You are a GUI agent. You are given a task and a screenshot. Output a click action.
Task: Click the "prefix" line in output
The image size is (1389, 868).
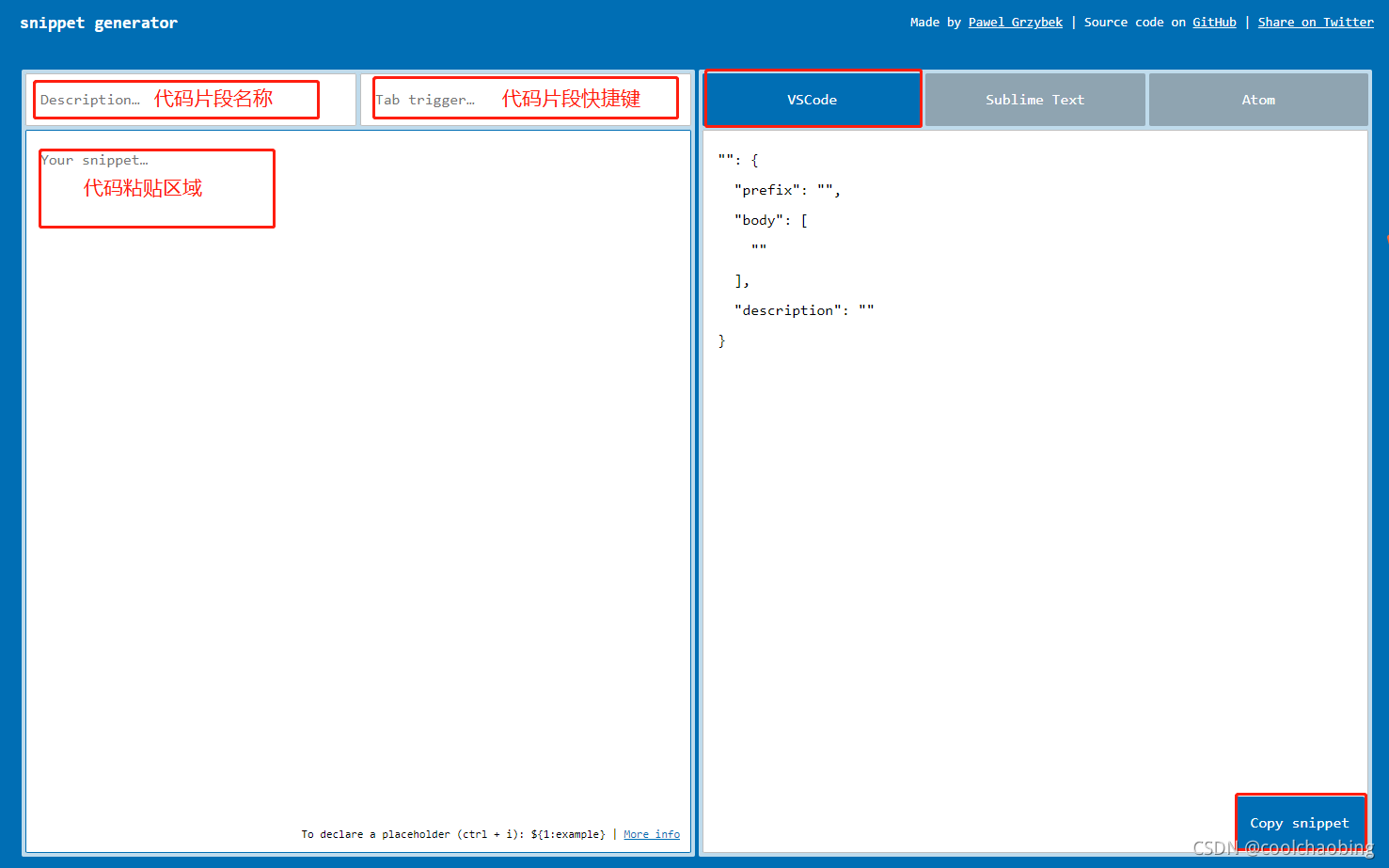pos(787,190)
